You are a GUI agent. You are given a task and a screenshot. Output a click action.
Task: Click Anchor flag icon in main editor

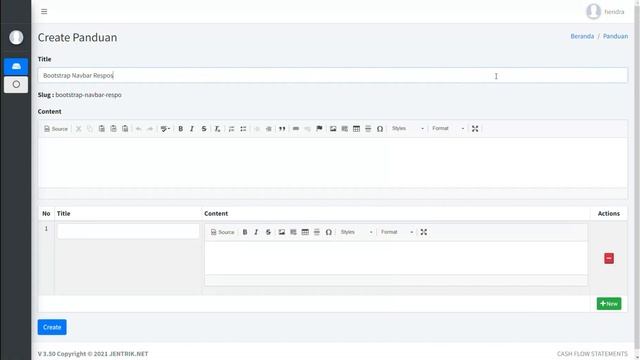pyautogui.click(x=319, y=129)
